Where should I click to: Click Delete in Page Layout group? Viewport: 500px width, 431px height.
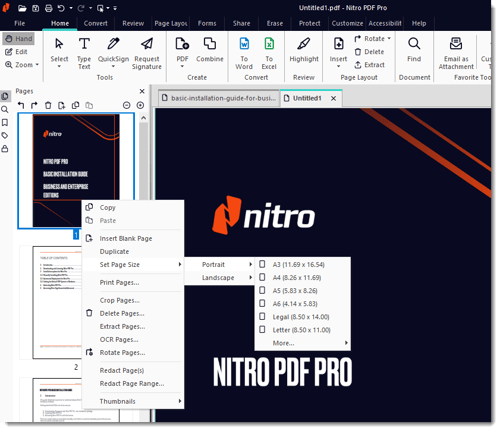pos(369,52)
